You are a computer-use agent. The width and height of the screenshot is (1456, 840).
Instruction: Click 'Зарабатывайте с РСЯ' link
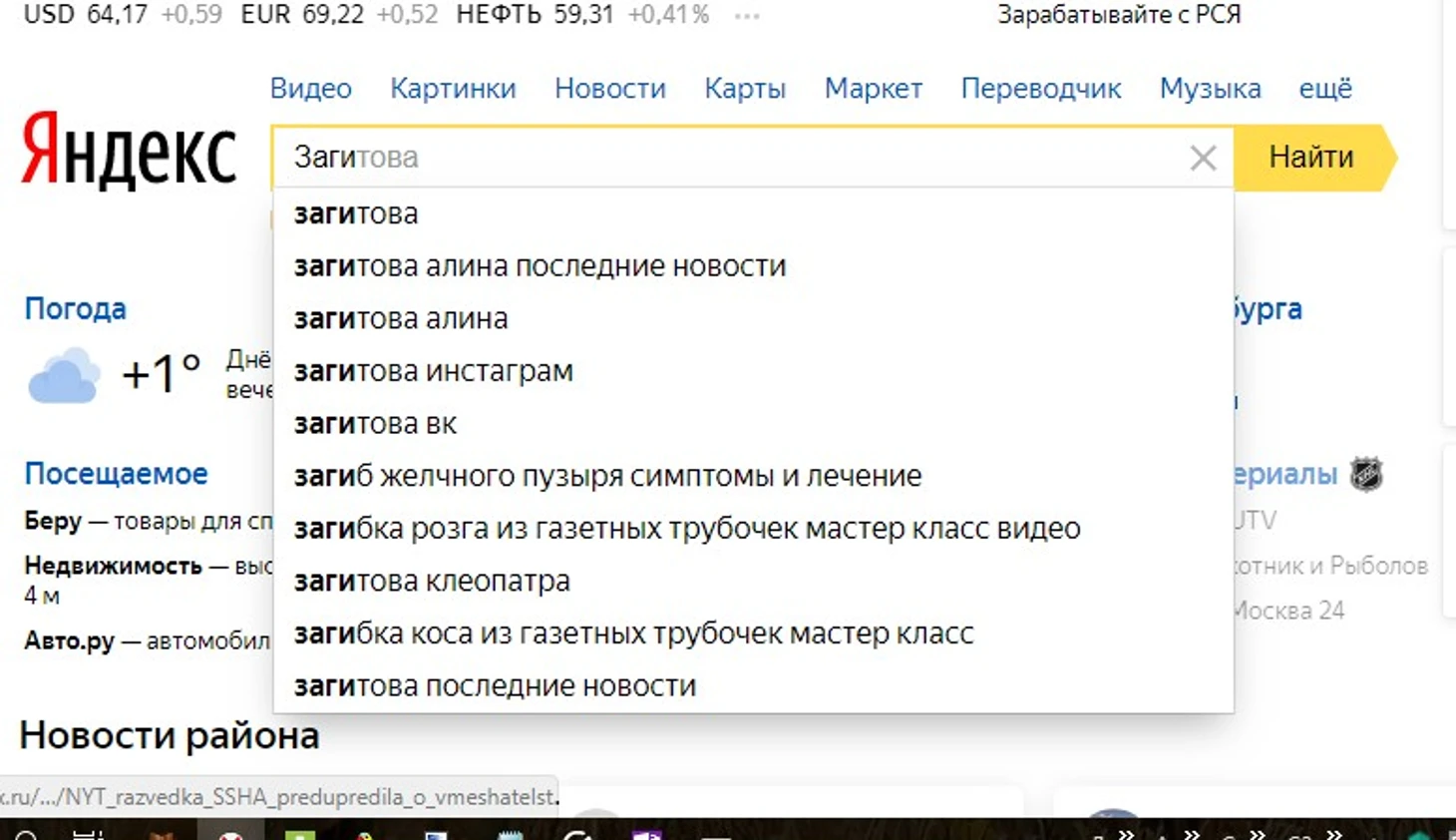[x=1118, y=15]
